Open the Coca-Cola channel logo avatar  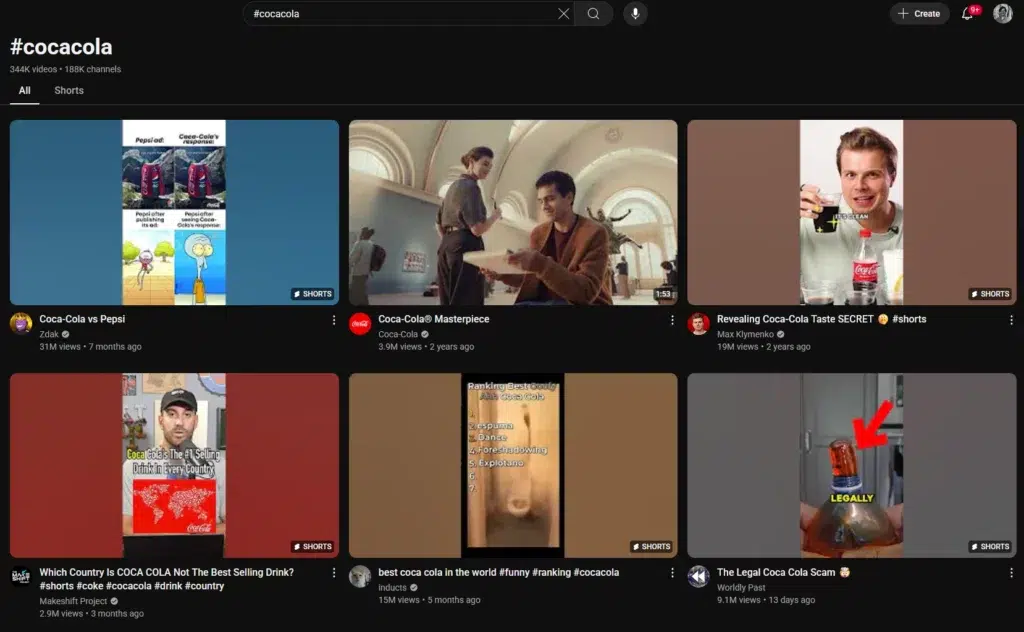click(x=360, y=323)
